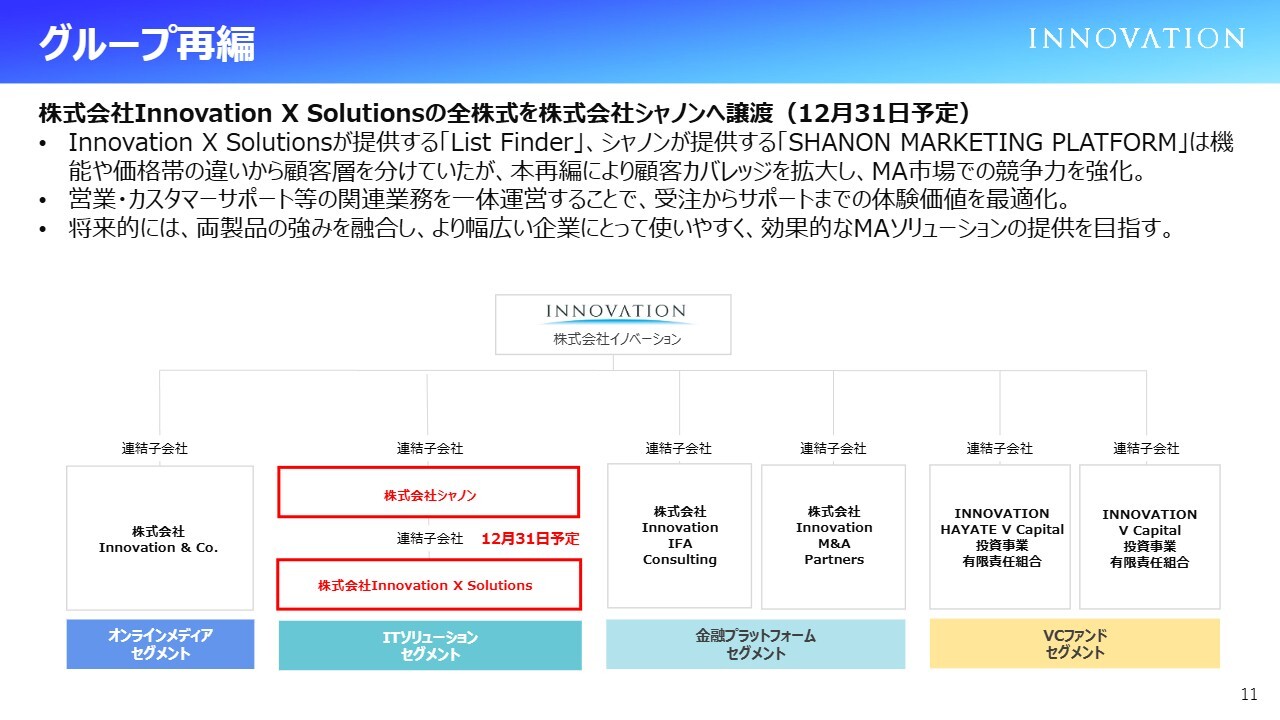
Task: Select the first bullet mentioning List Finder
Action: pyautogui.click(x=650, y=157)
